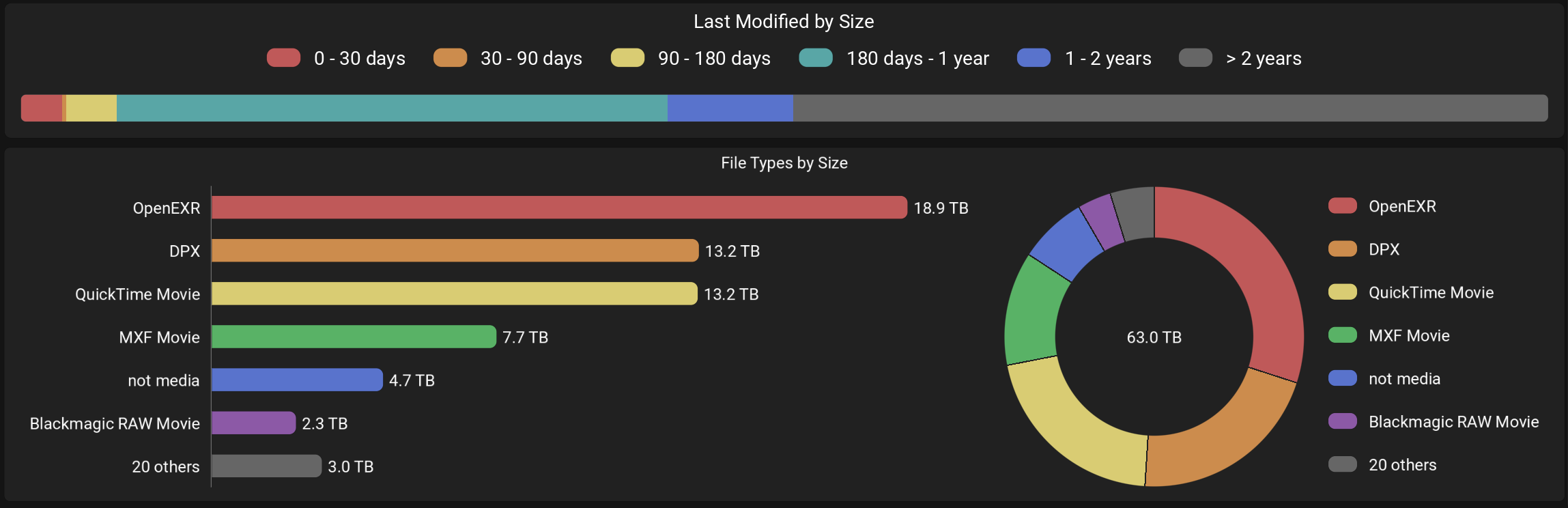1568x508 pixels.
Task: Click the blue 1 - 2 years bar segment
Action: click(x=730, y=108)
